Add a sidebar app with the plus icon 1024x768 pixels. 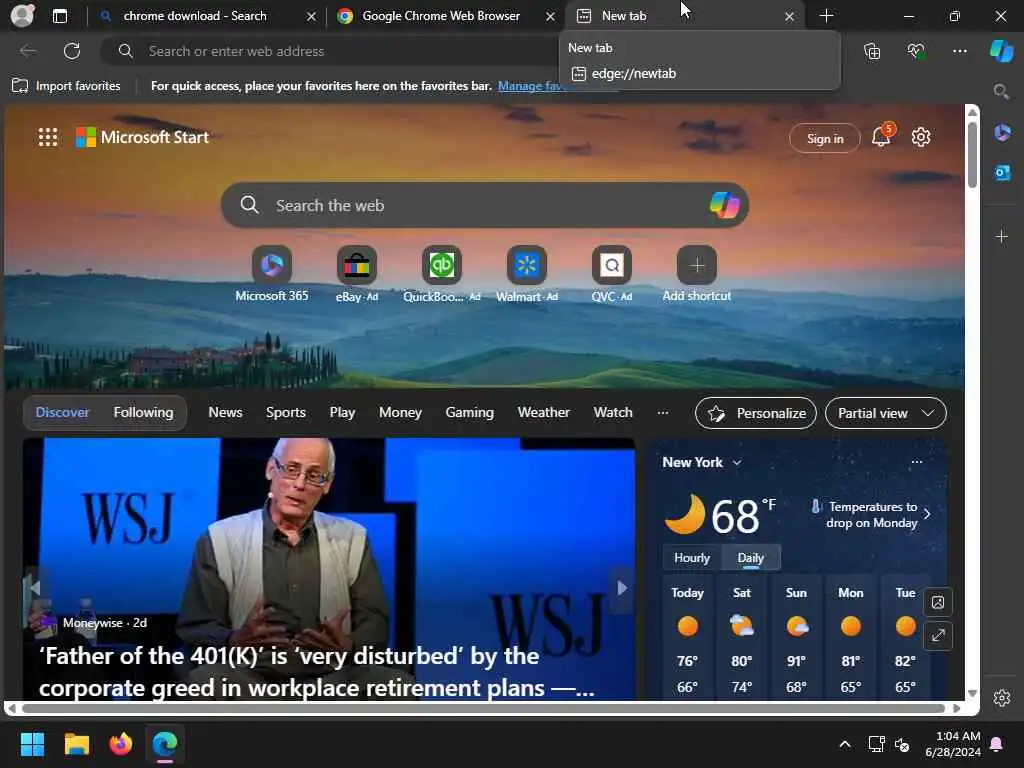pyautogui.click(x=1002, y=236)
